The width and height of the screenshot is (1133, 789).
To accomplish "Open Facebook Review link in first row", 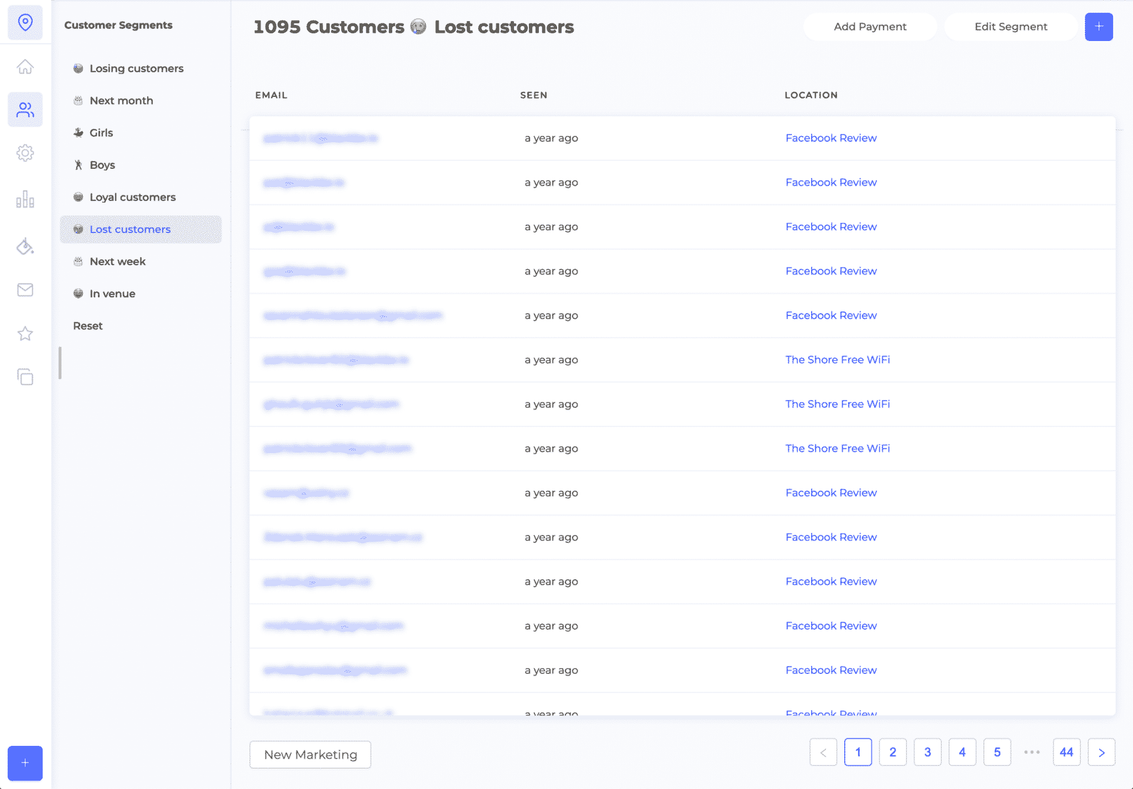I will coord(831,138).
